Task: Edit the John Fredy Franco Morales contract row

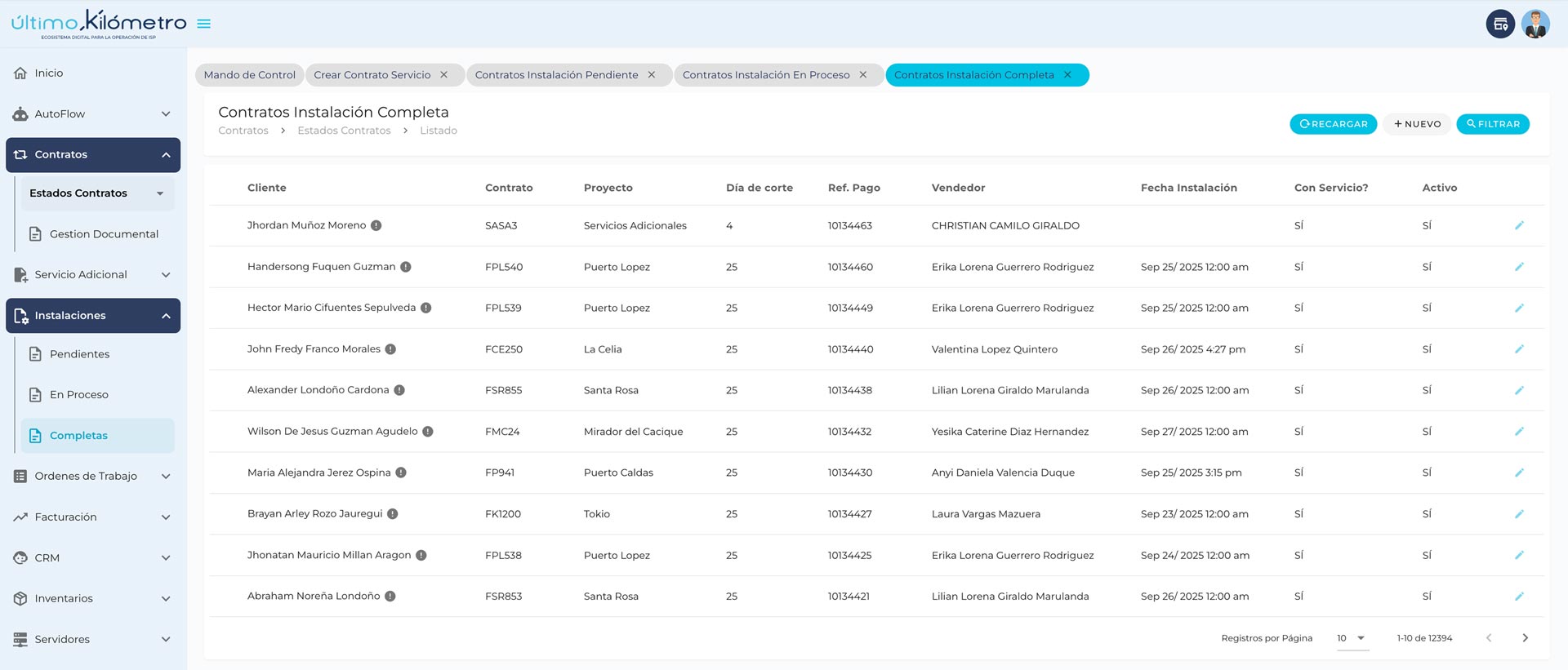Action: tap(1519, 349)
